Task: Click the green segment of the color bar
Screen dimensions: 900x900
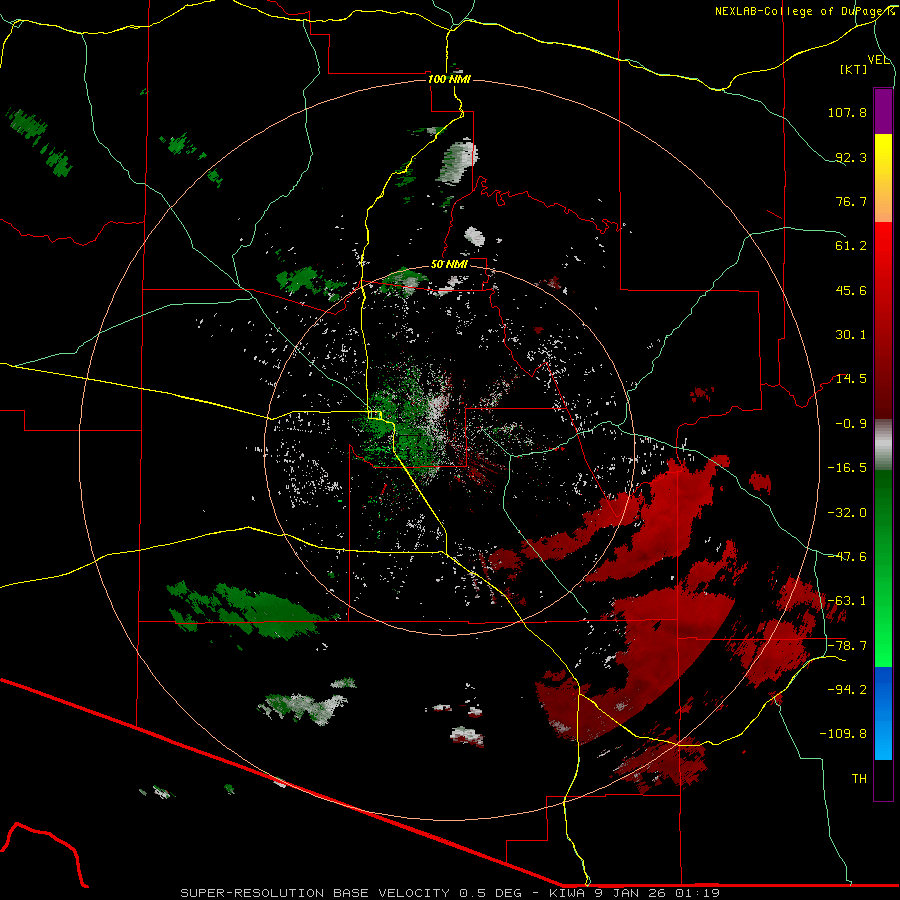Action: (883, 568)
